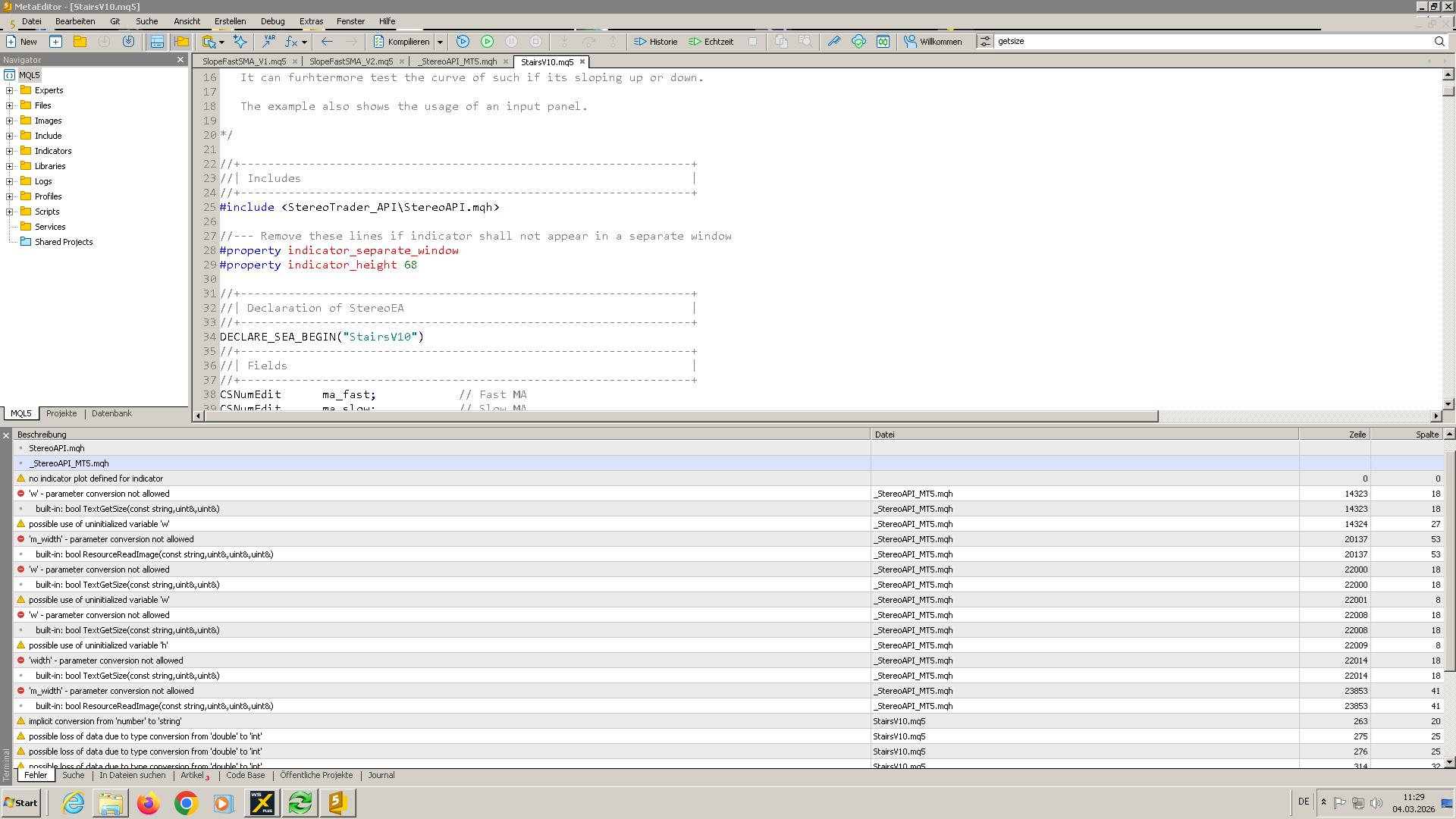
Task: Click the green Start debugging icon
Action: click(x=487, y=42)
